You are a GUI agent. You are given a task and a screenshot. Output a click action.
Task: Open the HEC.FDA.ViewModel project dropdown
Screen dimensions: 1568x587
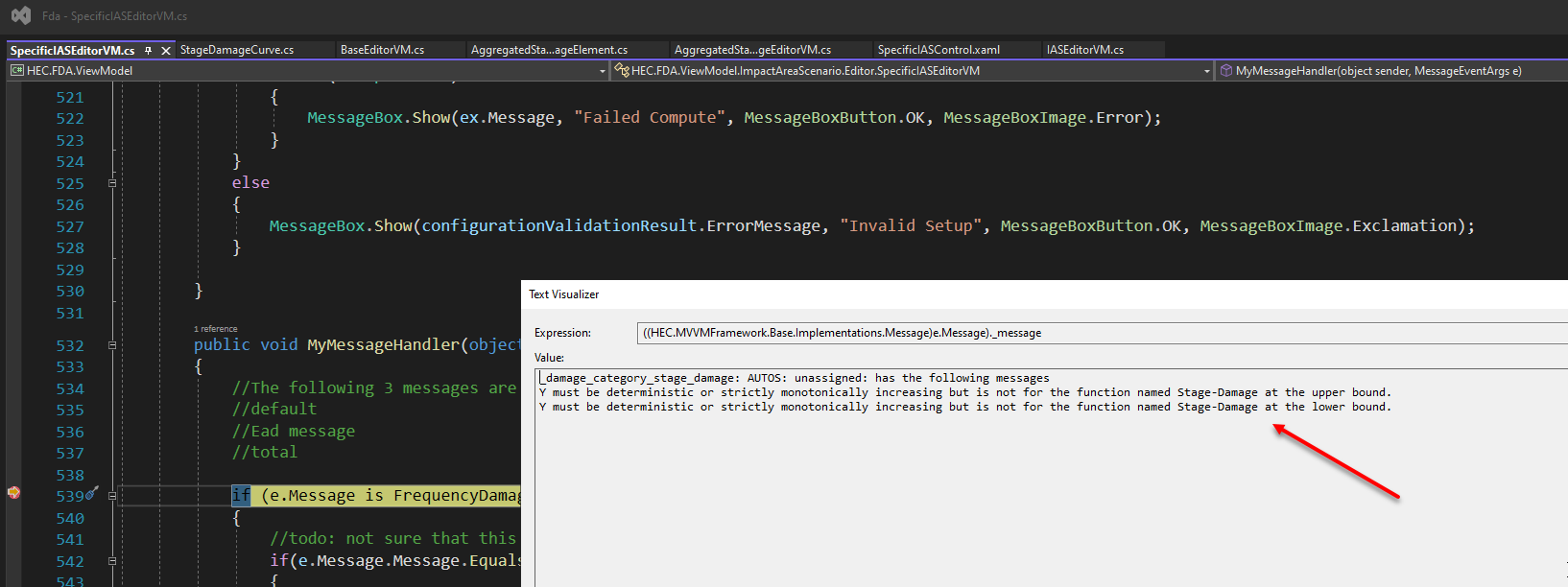[x=309, y=70]
